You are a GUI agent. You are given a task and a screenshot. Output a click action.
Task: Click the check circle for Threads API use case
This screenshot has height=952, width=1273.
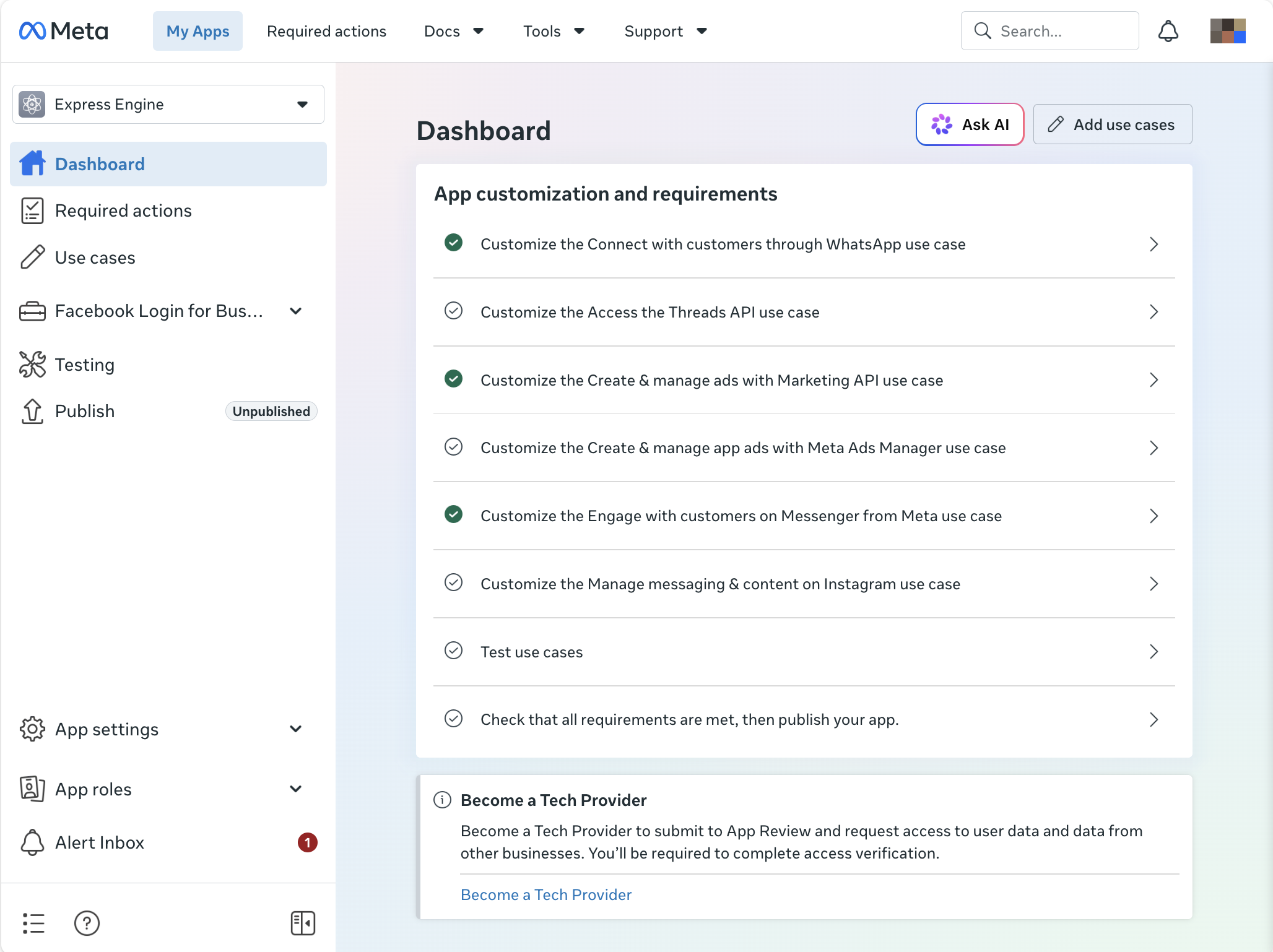click(454, 311)
